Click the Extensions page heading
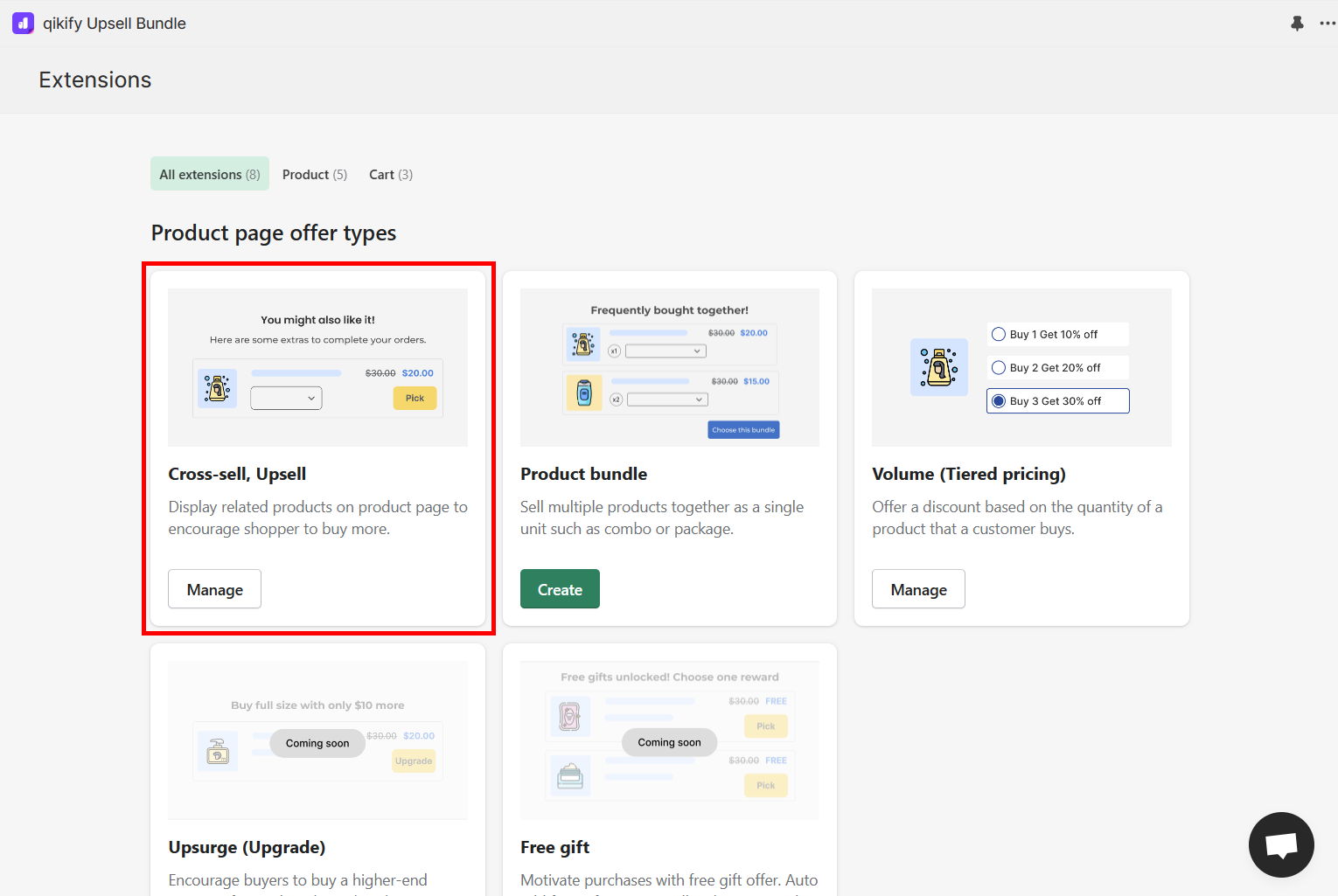The image size is (1338, 896). coord(95,80)
